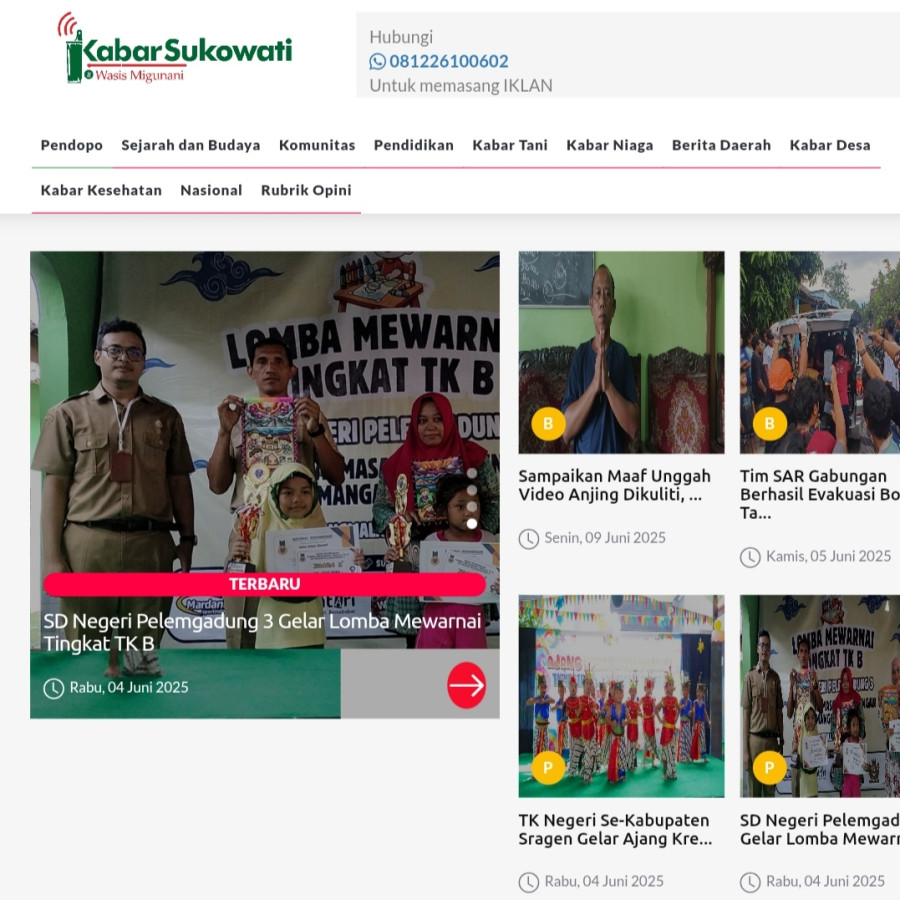Click the date Senin, 09 Juni 2025
900x900 pixels.
click(605, 538)
